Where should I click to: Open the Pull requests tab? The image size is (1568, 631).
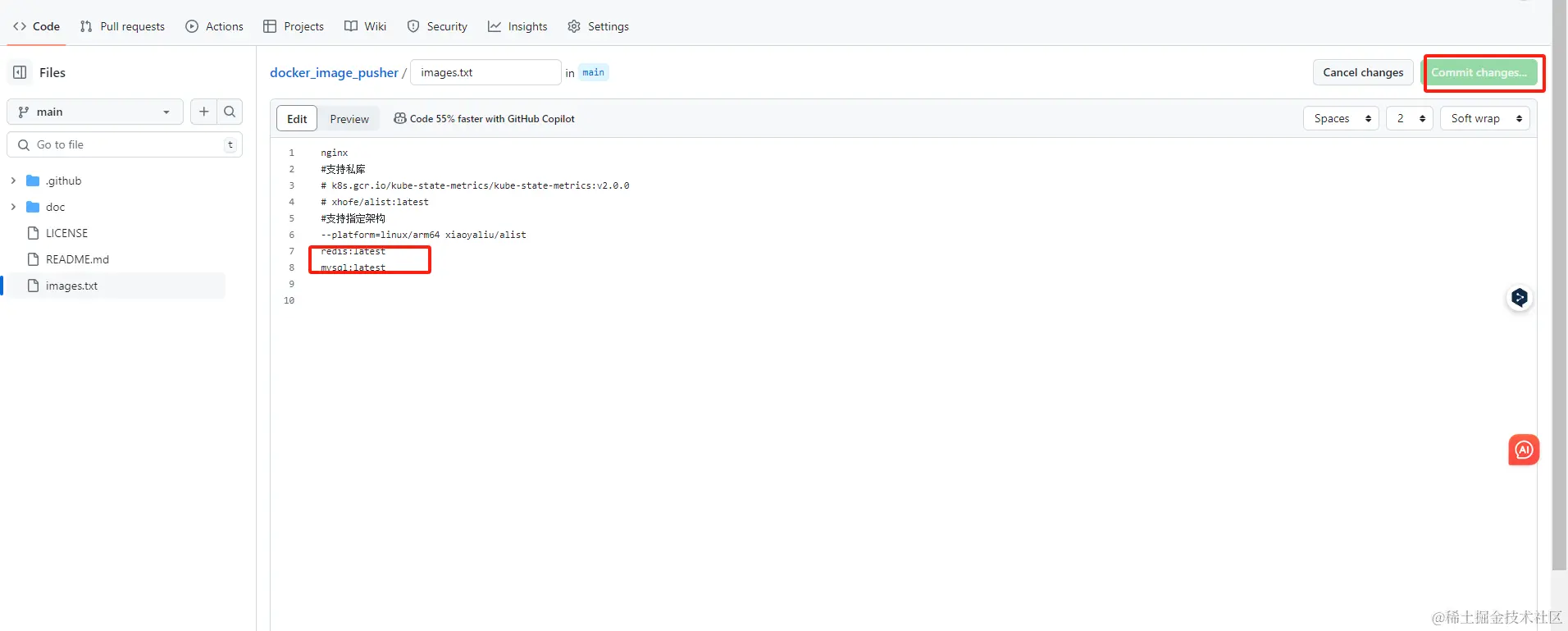[122, 26]
